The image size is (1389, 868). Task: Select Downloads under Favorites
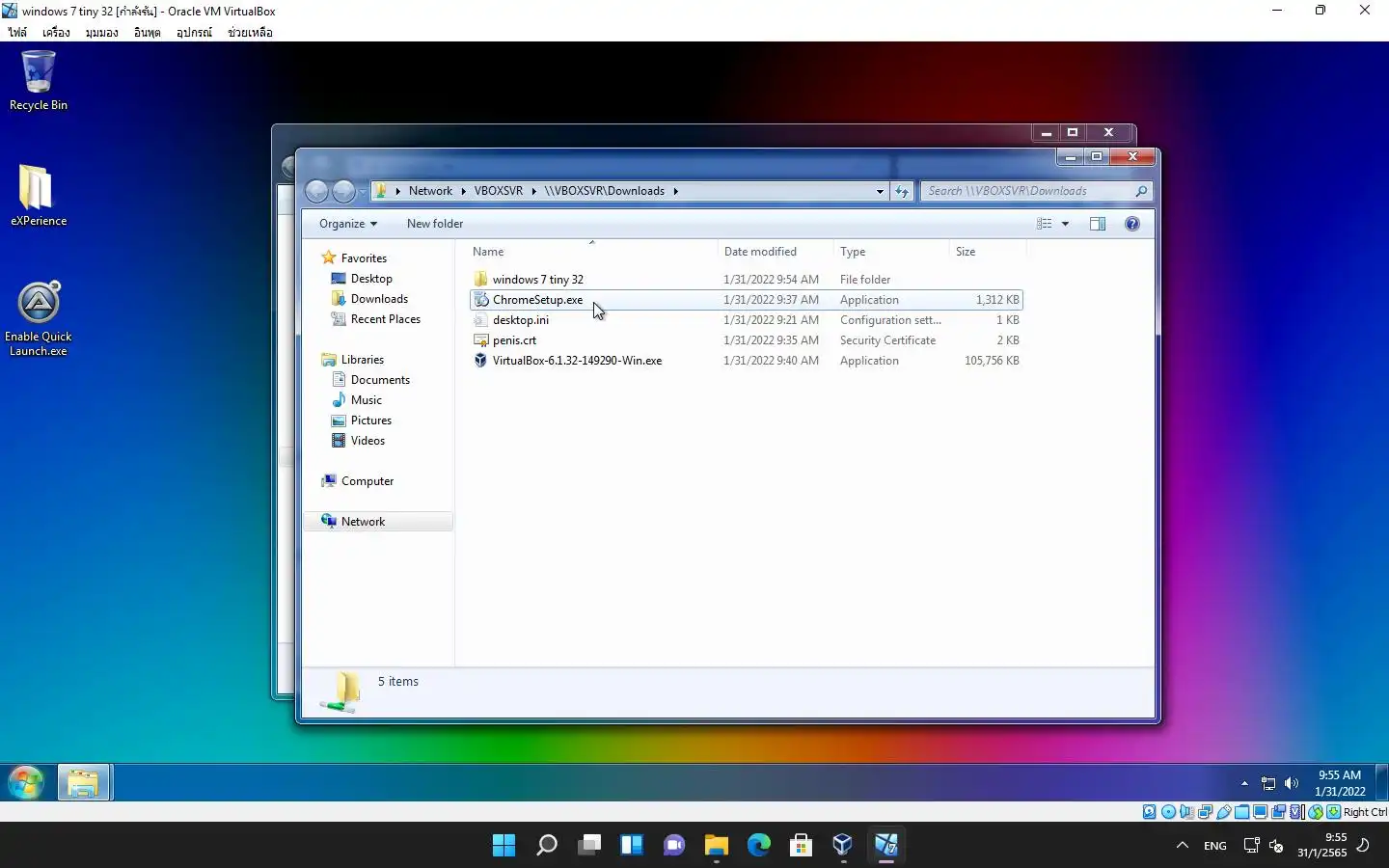(379, 299)
